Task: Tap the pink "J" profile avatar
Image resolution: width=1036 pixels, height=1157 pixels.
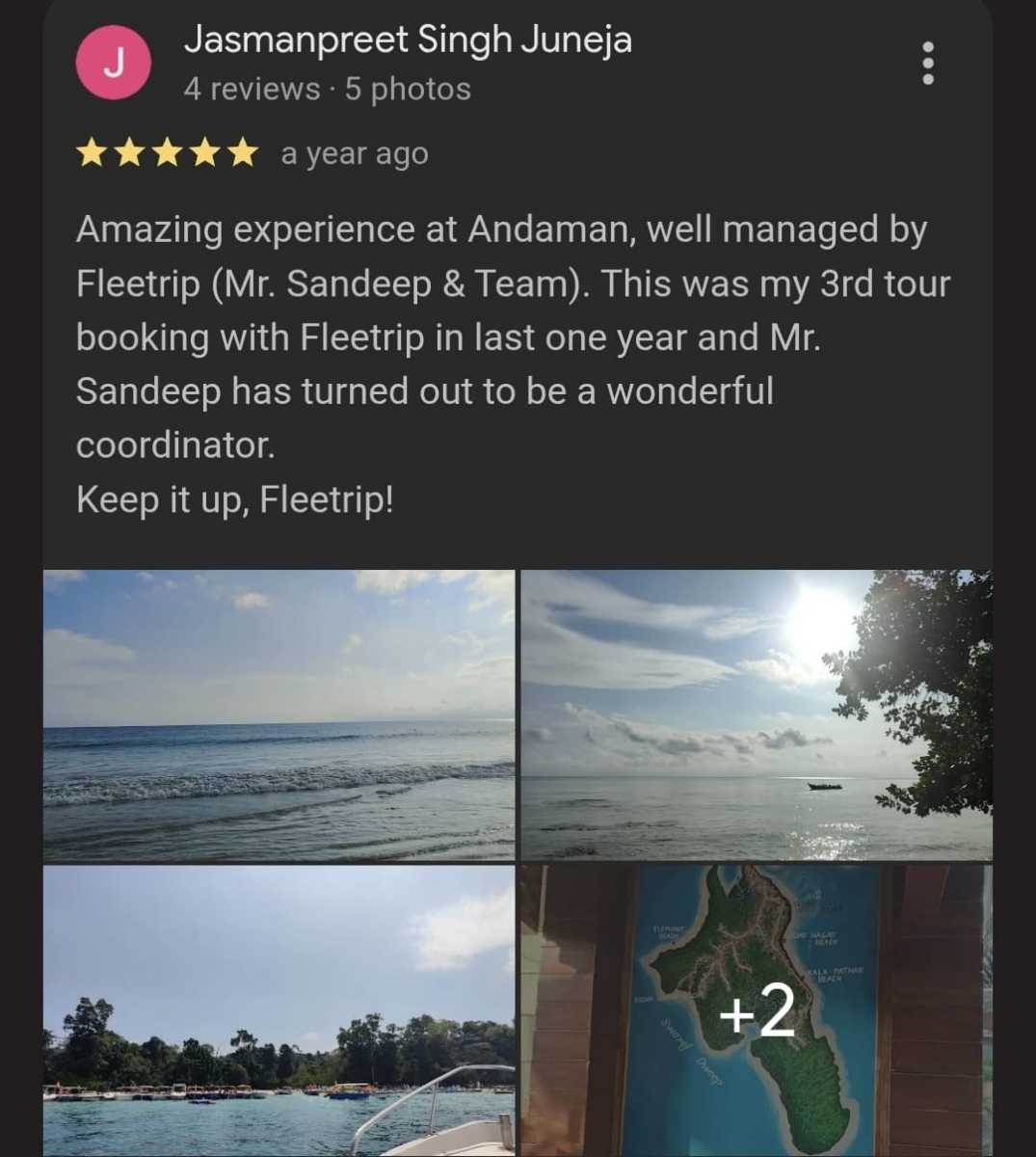Action: (114, 63)
